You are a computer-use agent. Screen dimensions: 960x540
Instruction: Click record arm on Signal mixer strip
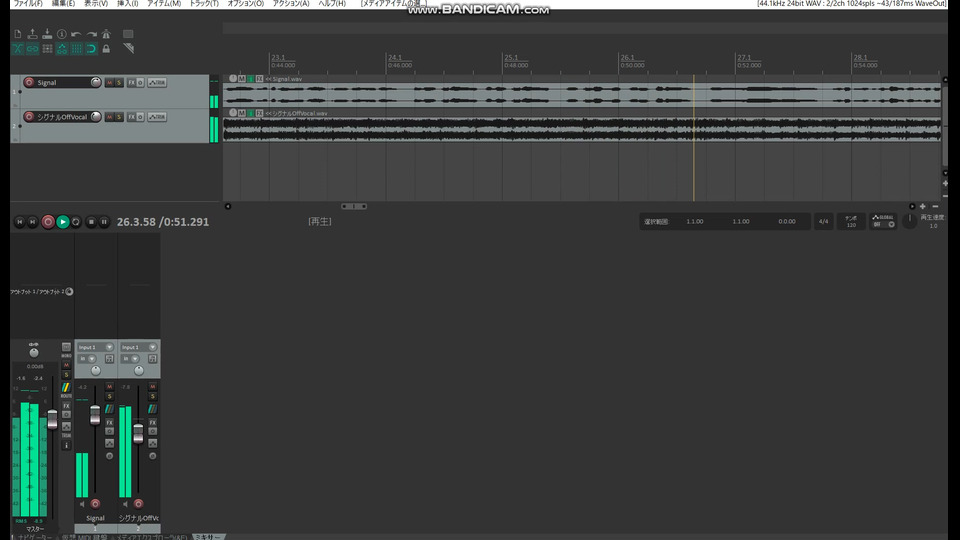tap(95, 504)
